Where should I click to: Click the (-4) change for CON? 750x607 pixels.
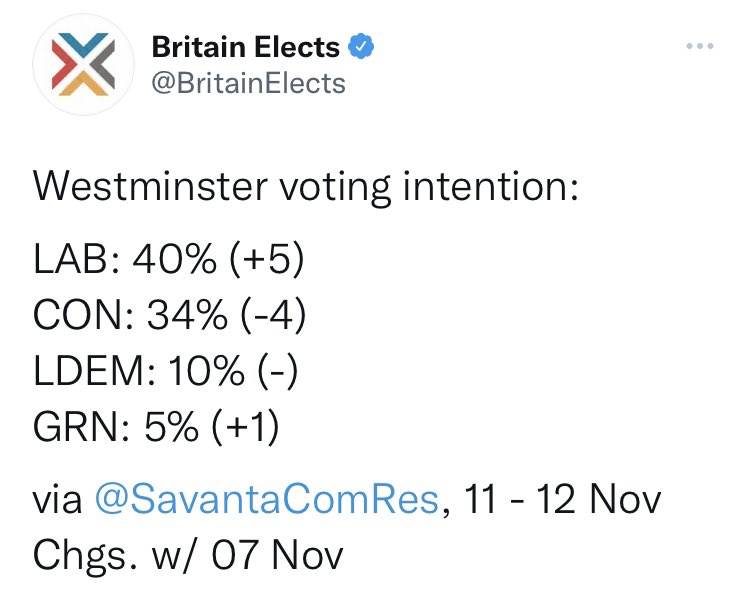[x=273, y=314]
